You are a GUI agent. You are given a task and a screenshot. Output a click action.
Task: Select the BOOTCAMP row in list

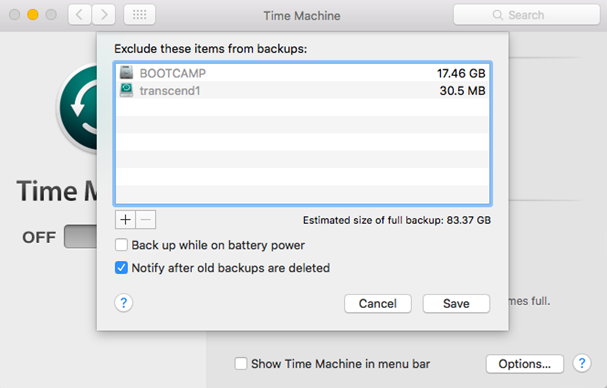(302, 73)
